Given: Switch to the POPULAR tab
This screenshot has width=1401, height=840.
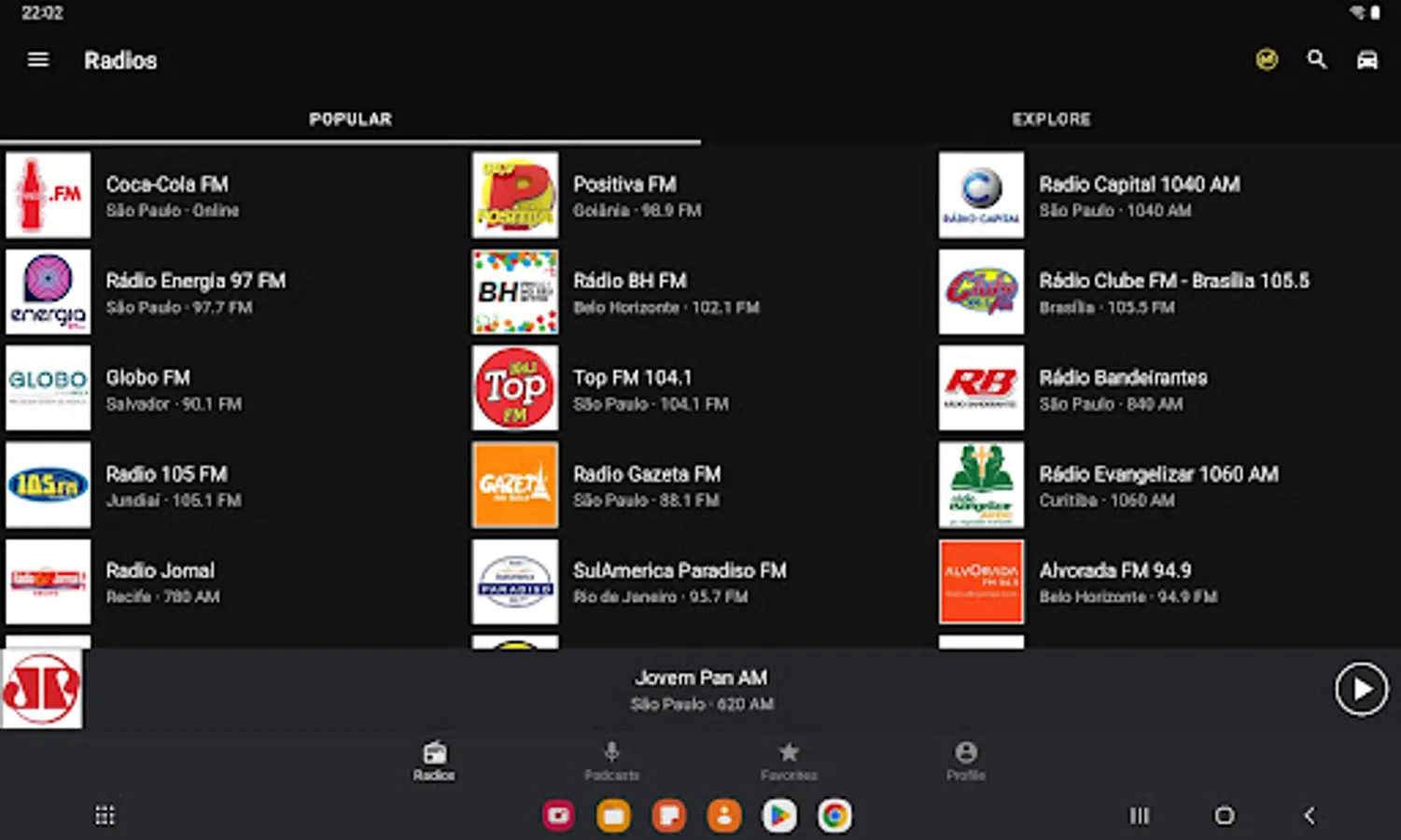Looking at the screenshot, I should point(351,119).
